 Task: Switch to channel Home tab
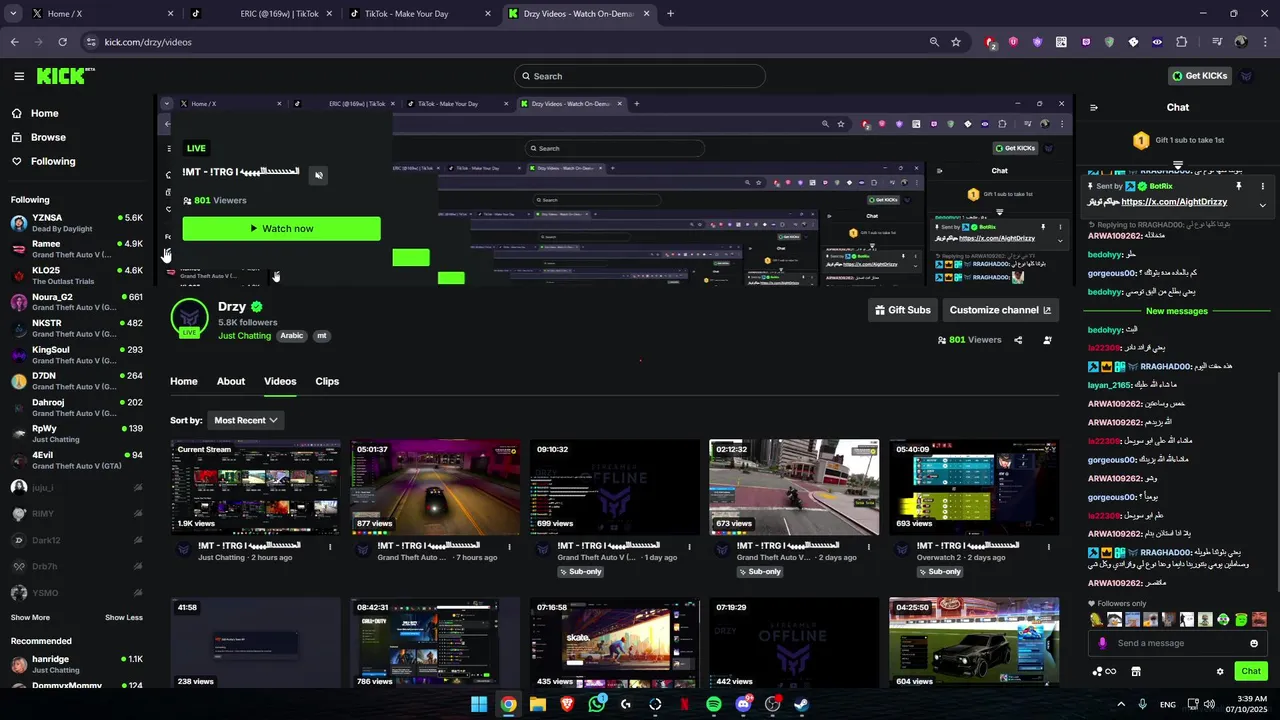tap(184, 381)
